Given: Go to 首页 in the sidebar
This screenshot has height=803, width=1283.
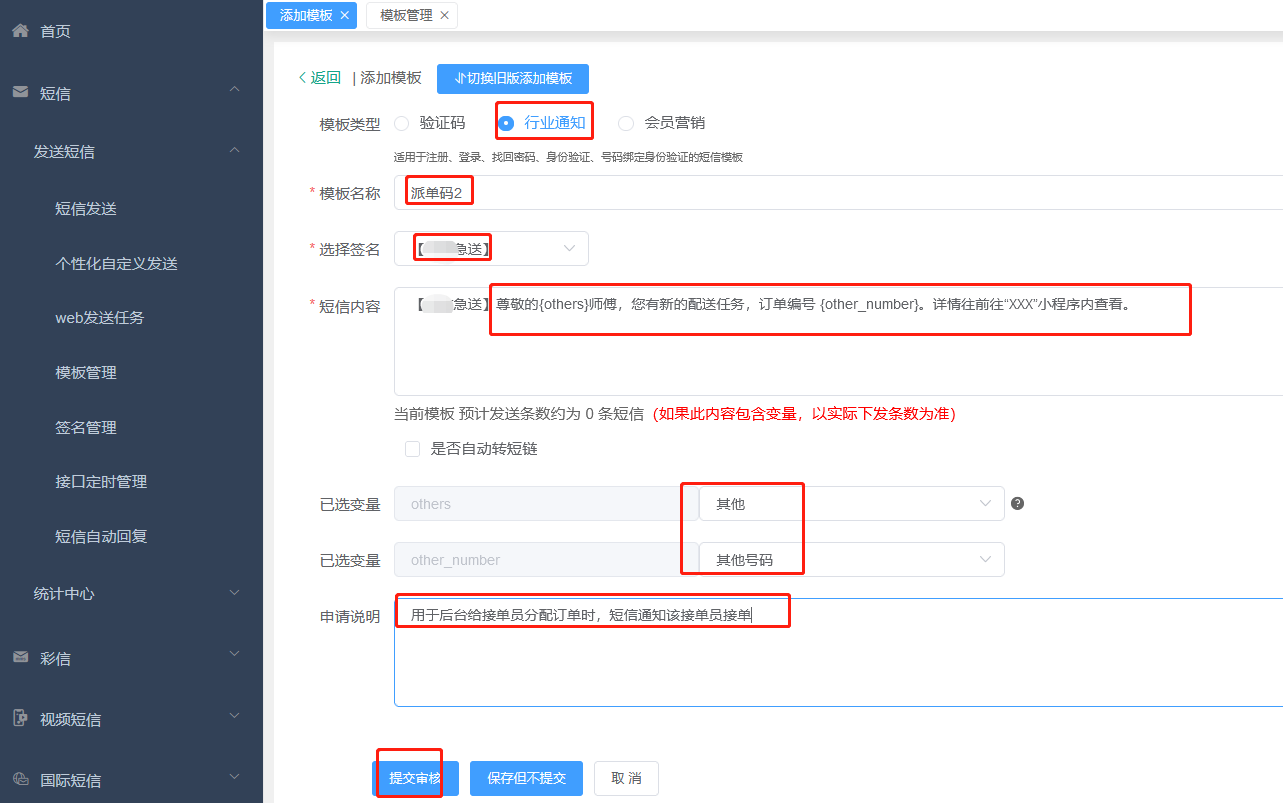Looking at the screenshot, I should (x=55, y=32).
